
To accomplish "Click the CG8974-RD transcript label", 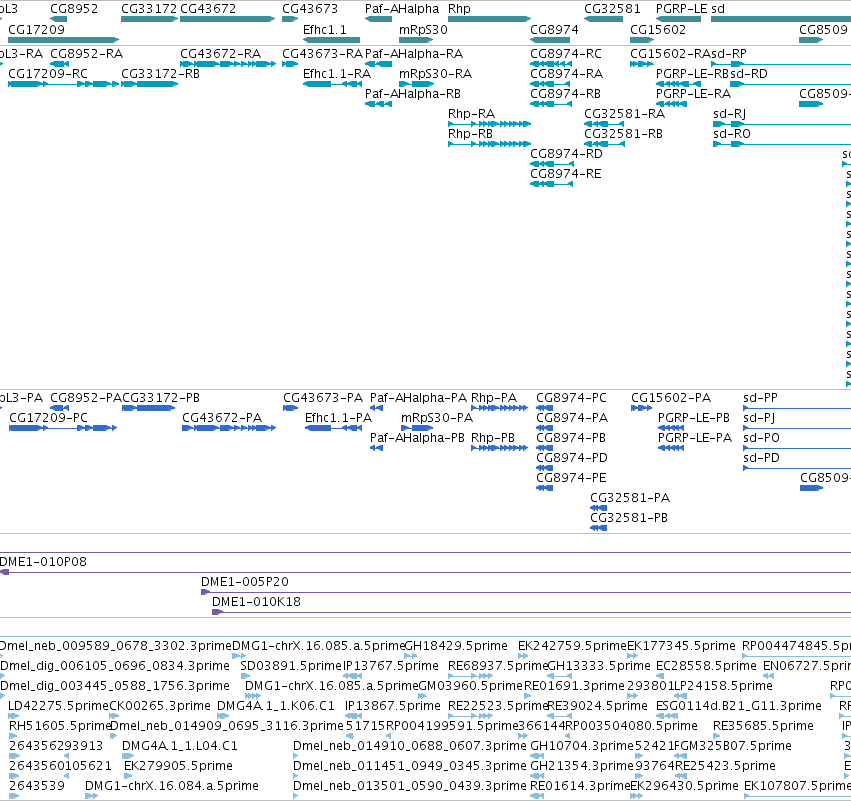I will pos(567,154).
